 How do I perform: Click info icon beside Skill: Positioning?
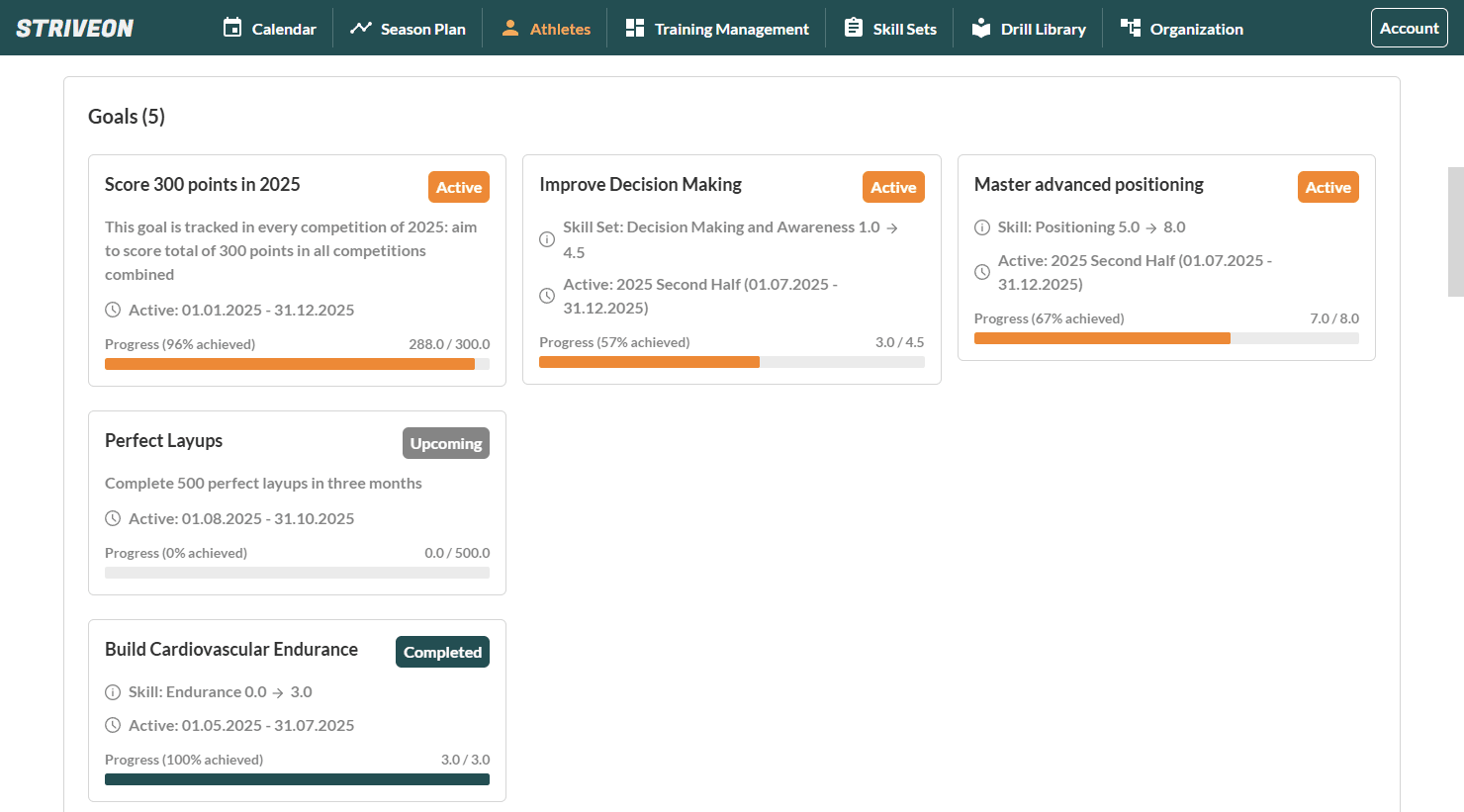point(982,227)
